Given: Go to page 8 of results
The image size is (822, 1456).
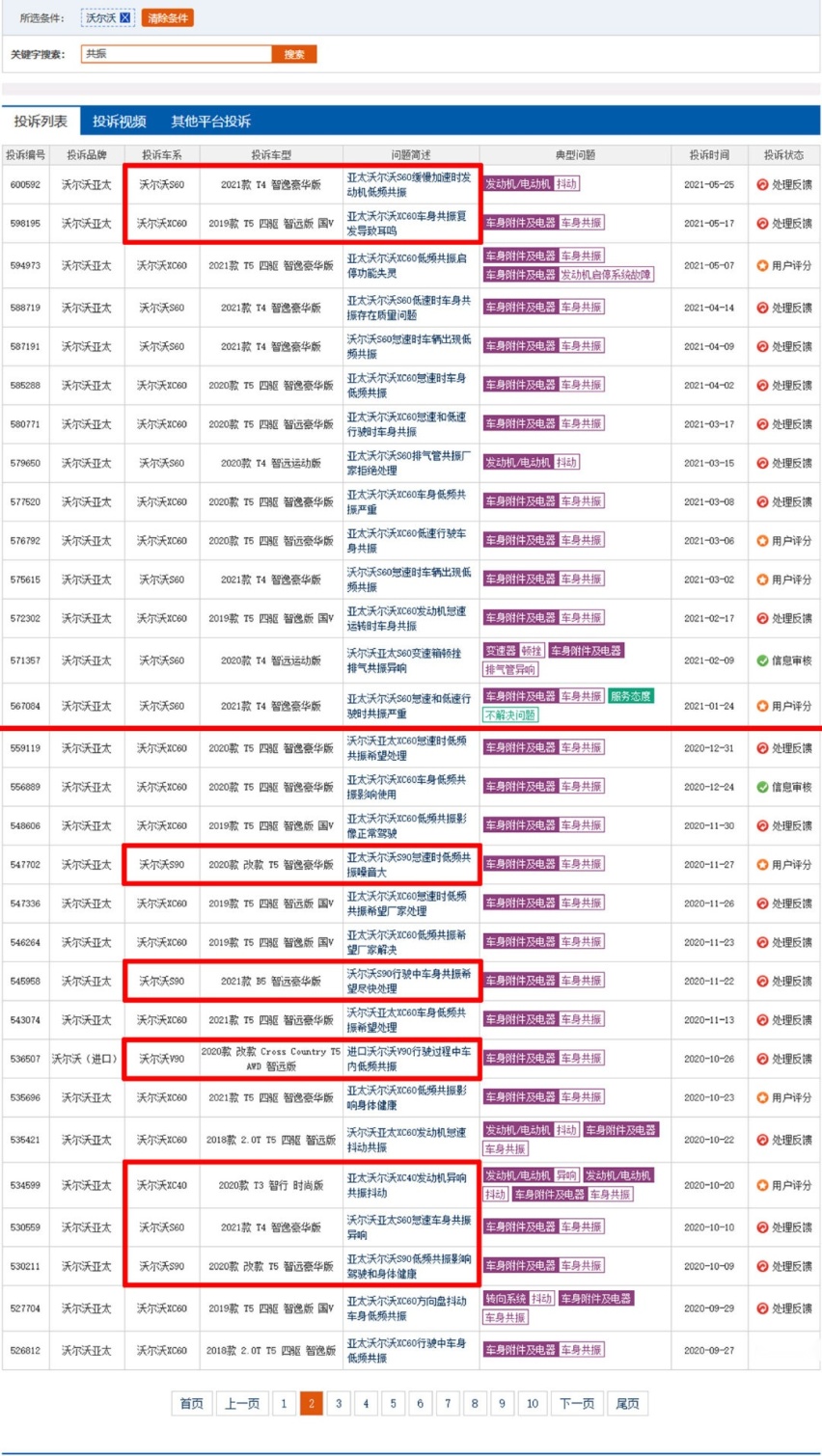Looking at the screenshot, I should 475,1403.
